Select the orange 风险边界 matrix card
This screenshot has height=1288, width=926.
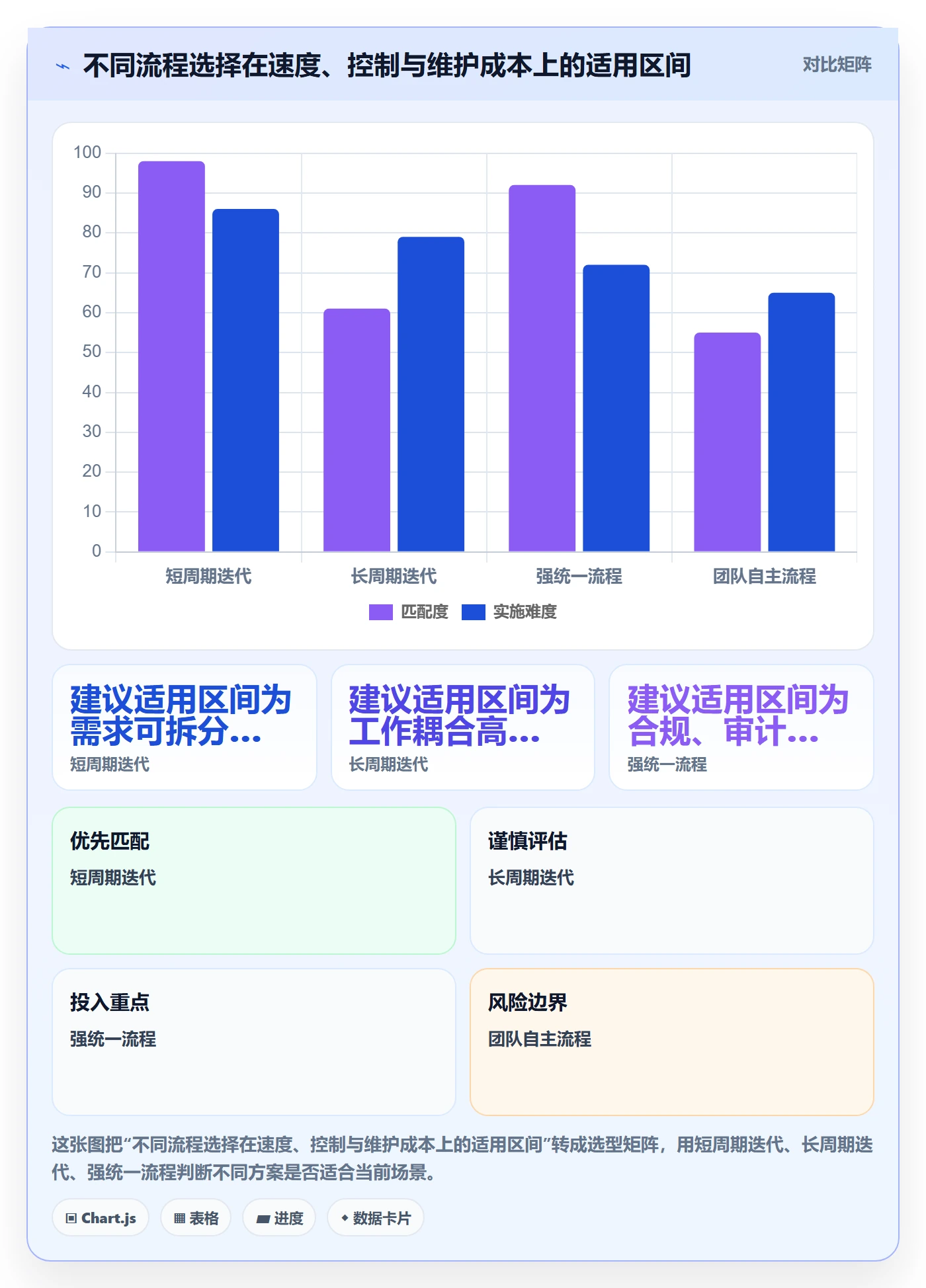(x=672, y=1042)
